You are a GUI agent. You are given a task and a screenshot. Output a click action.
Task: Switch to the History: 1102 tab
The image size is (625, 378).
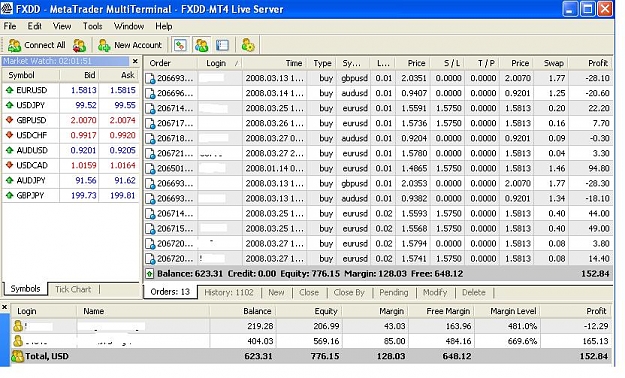pos(229,292)
